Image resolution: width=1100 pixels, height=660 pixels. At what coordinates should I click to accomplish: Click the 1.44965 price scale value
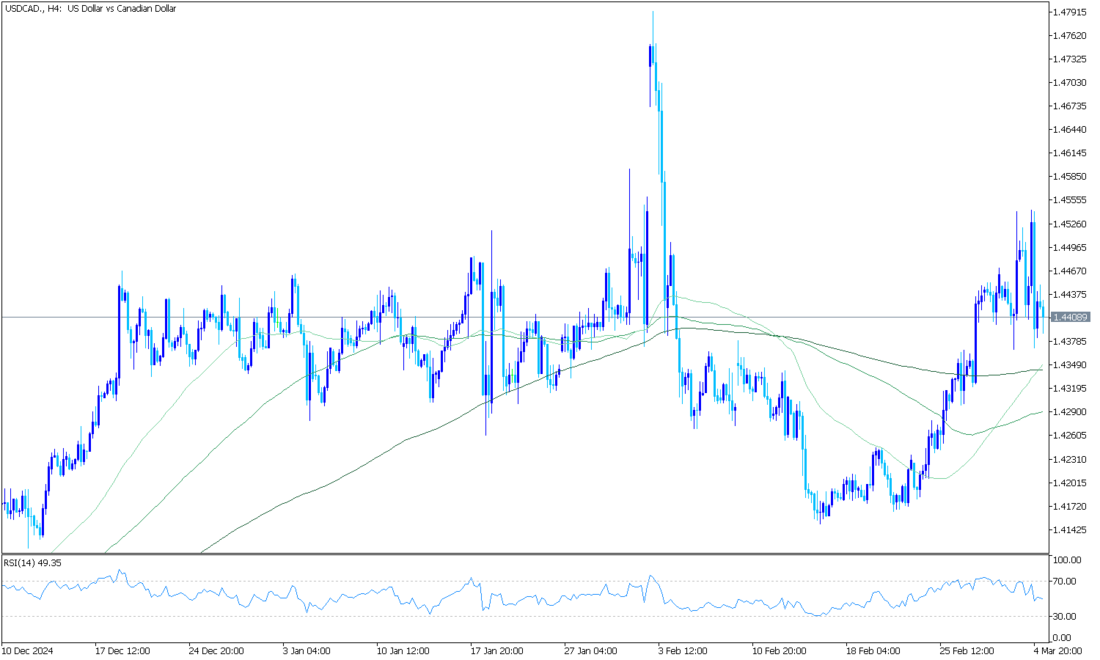click(x=1069, y=248)
